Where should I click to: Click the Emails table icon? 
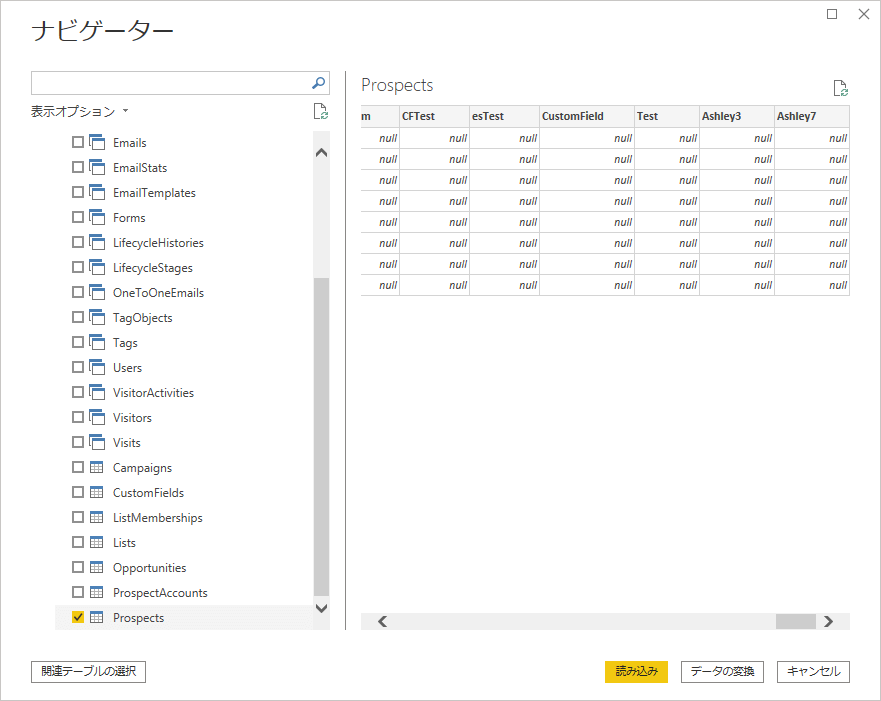tap(97, 142)
